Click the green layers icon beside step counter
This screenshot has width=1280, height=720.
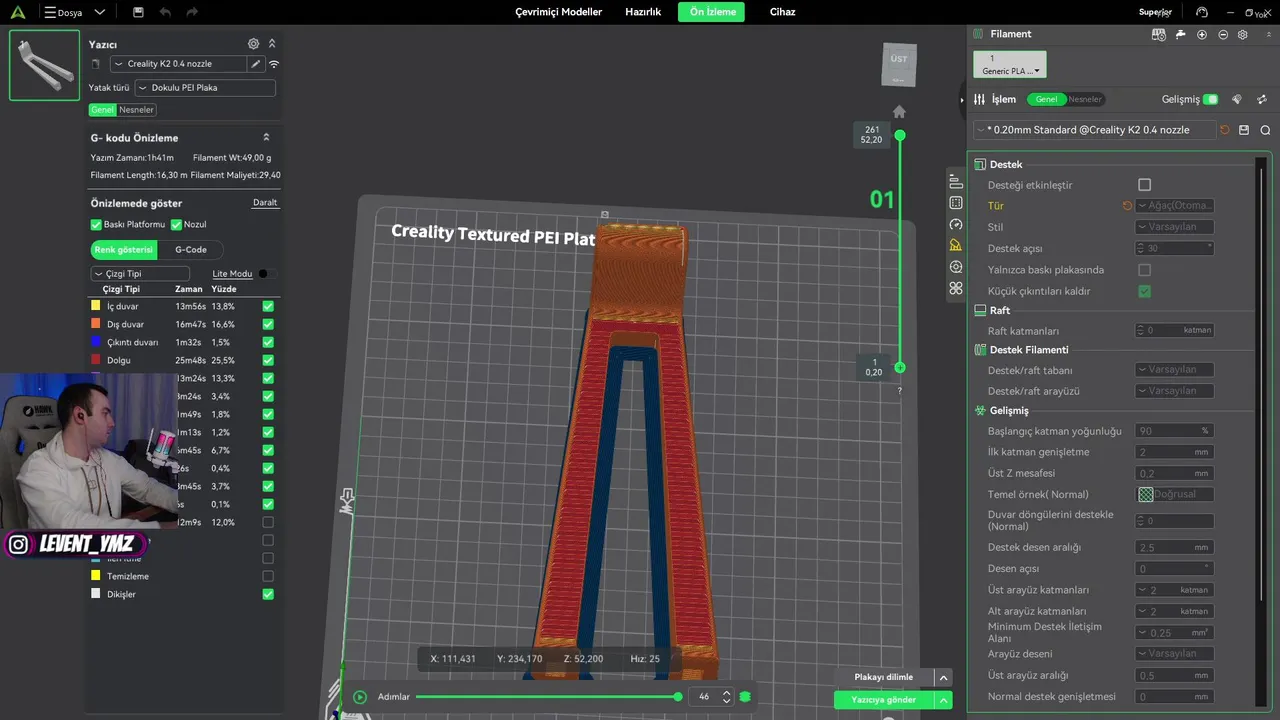(x=745, y=697)
